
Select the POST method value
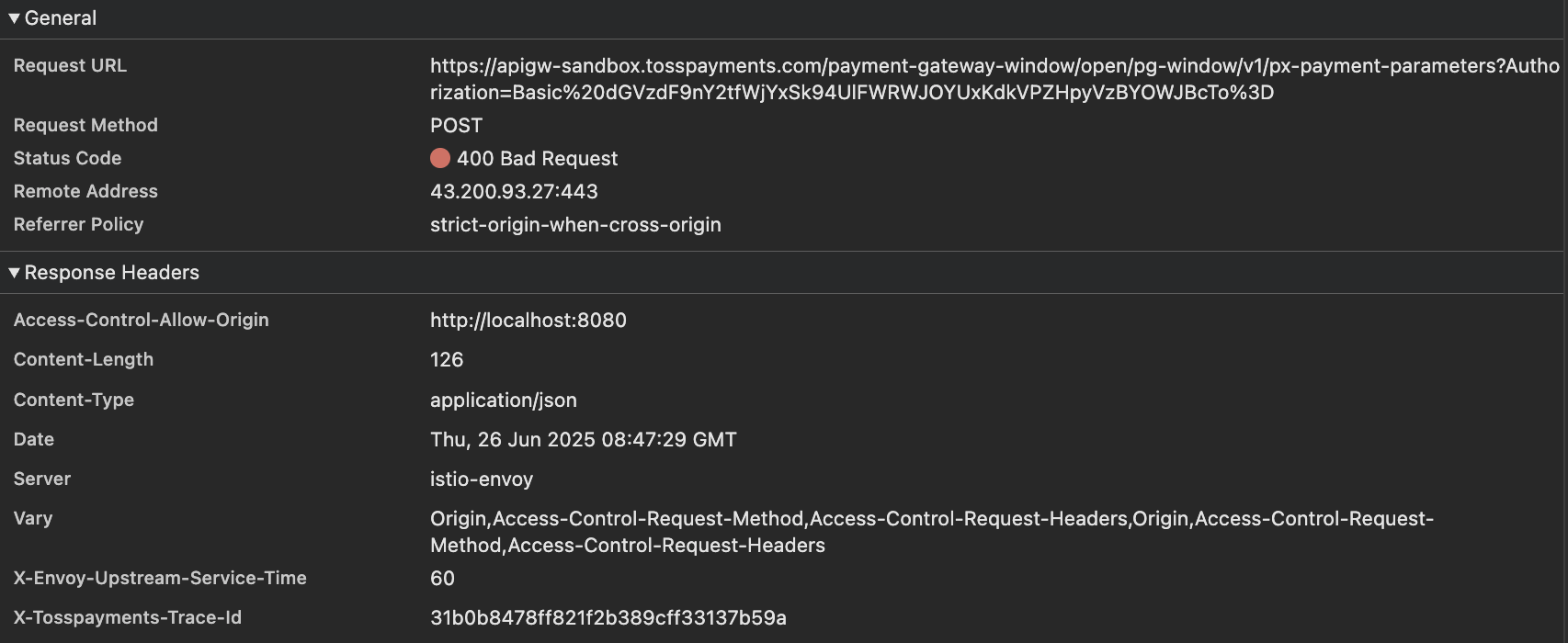click(456, 125)
